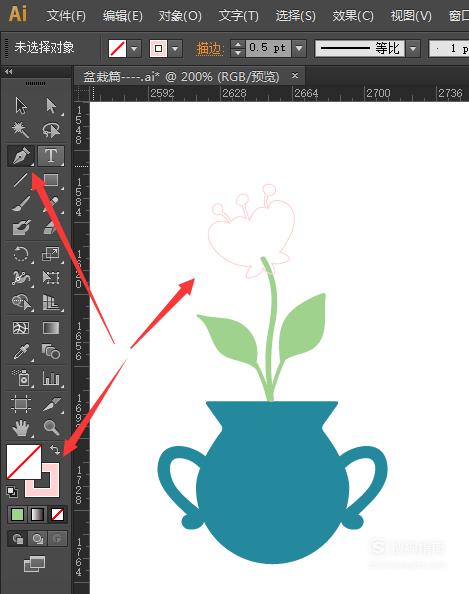Select the Perspective Grid tool
The height and width of the screenshot is (594, 469).
51,302
